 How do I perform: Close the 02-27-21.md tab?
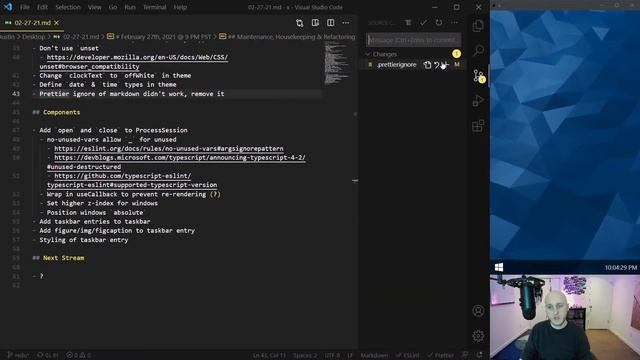tap(57, 23)
